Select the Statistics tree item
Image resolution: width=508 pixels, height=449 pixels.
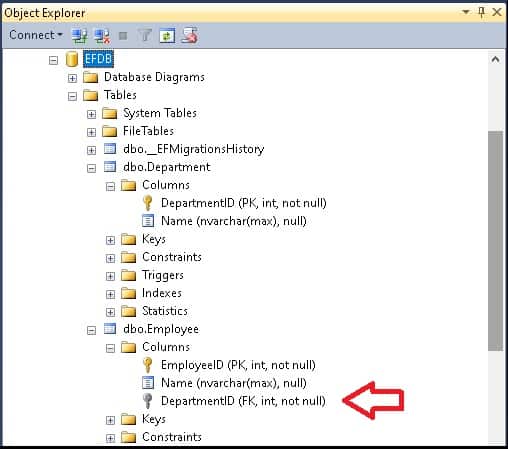(165, 311)
